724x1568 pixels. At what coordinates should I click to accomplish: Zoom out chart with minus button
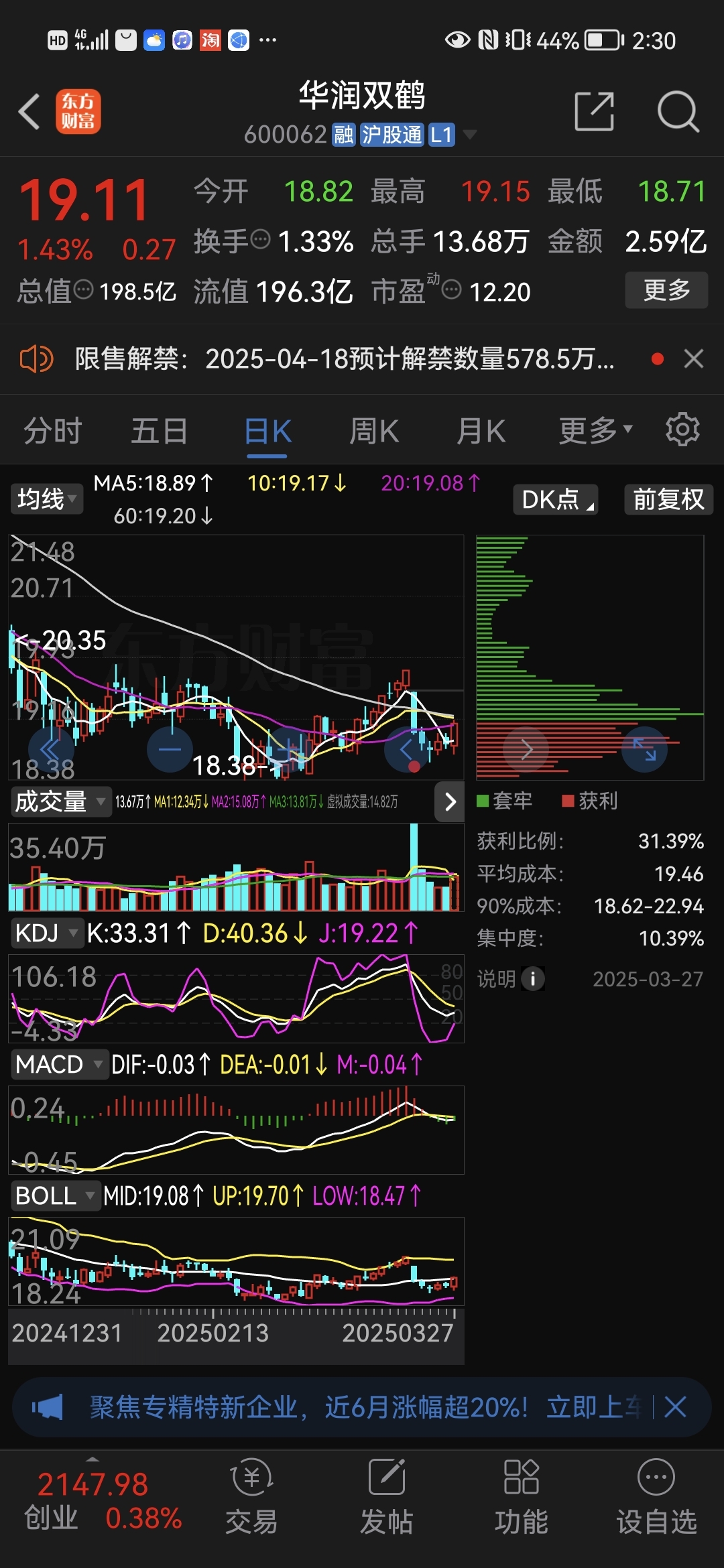point(170,750)
